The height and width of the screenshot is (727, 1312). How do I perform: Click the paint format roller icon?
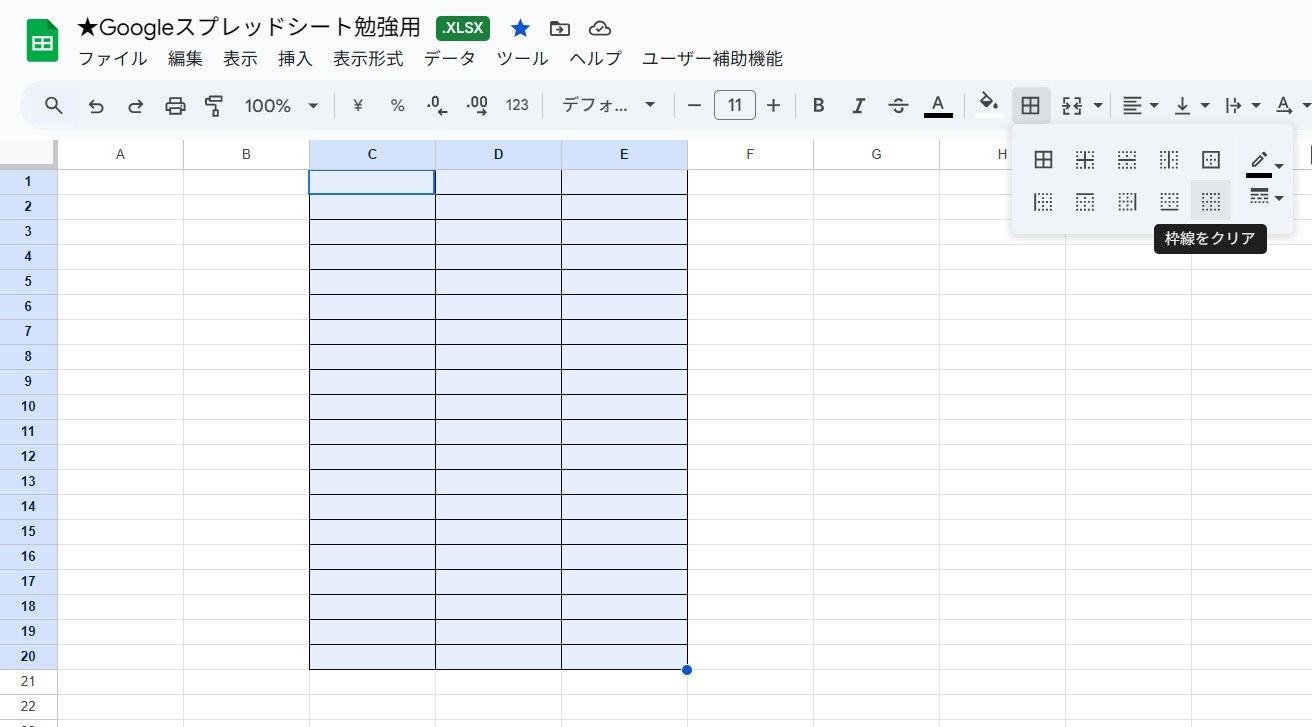pos(214,106)
